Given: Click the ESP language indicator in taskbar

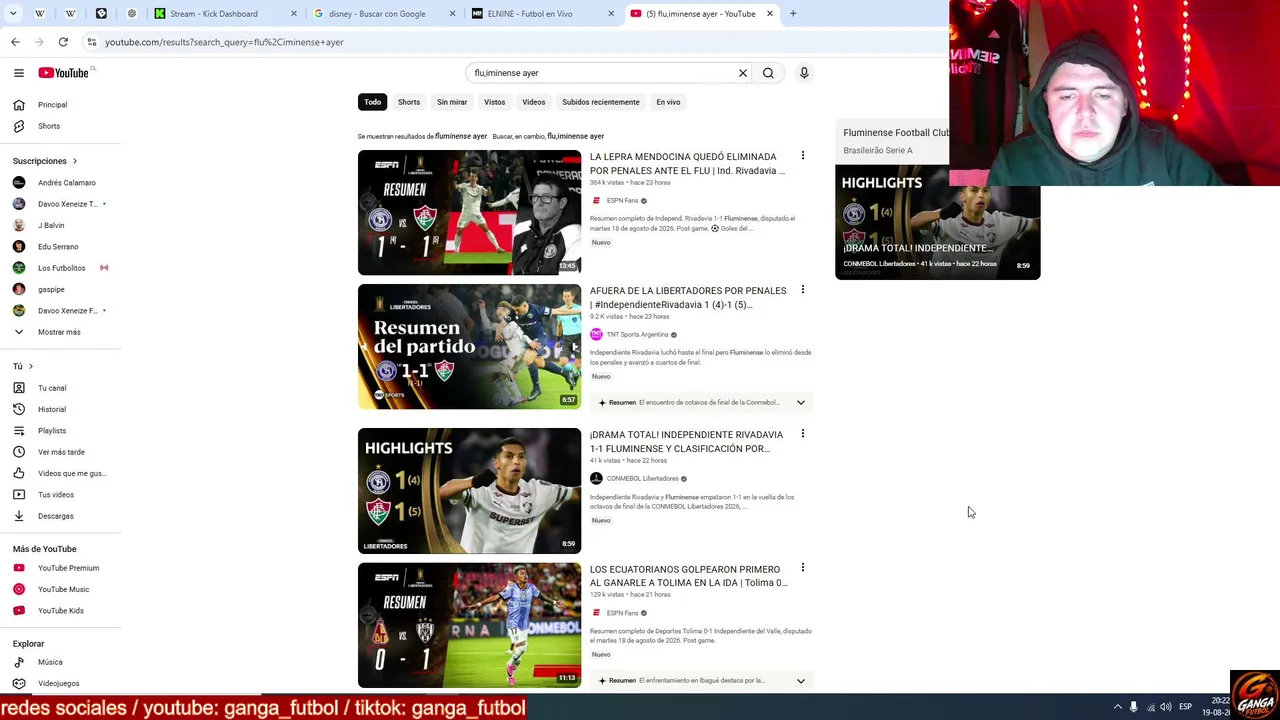Looking at the screenshot, I should 1185,707.
